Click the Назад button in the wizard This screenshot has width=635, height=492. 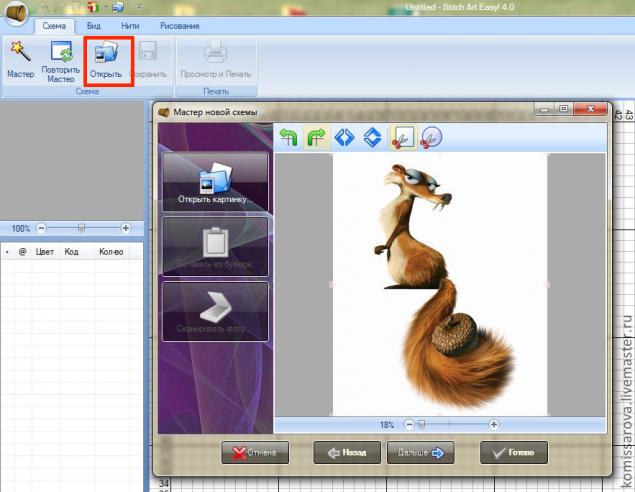click(347, 452)
